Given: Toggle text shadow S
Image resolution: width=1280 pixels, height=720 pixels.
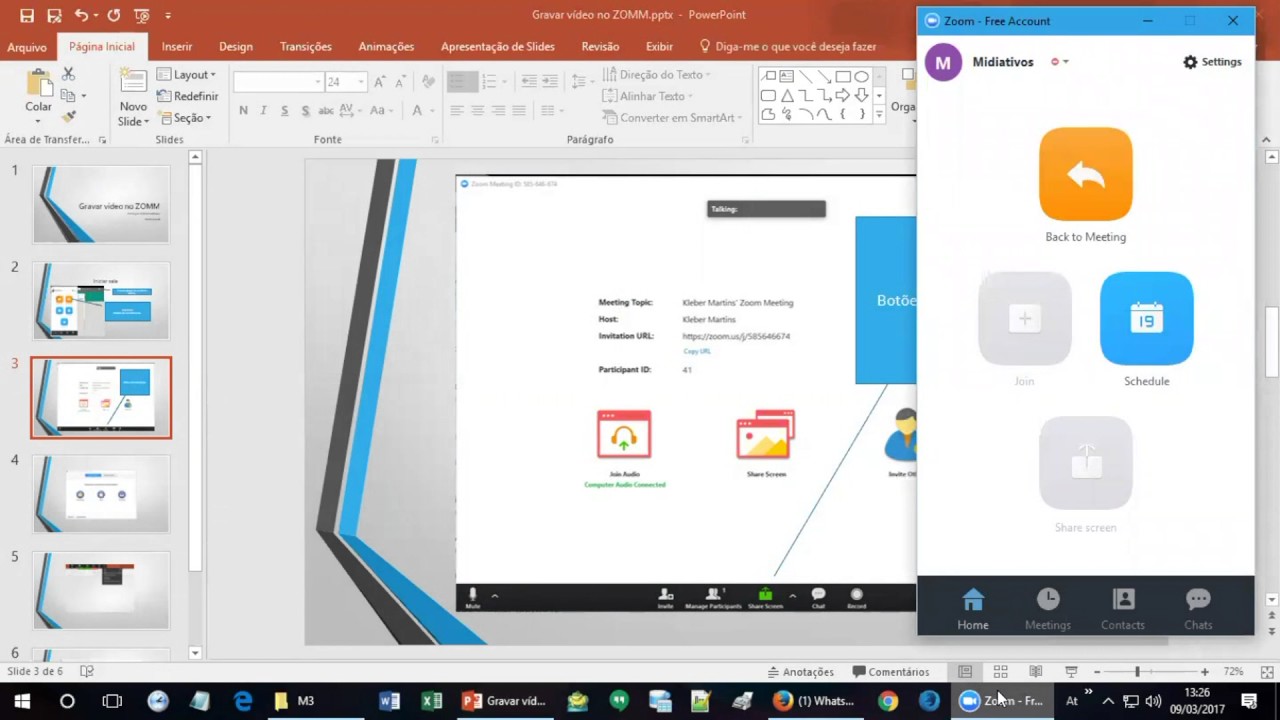Looking at the screenshot, I should 306,110.
